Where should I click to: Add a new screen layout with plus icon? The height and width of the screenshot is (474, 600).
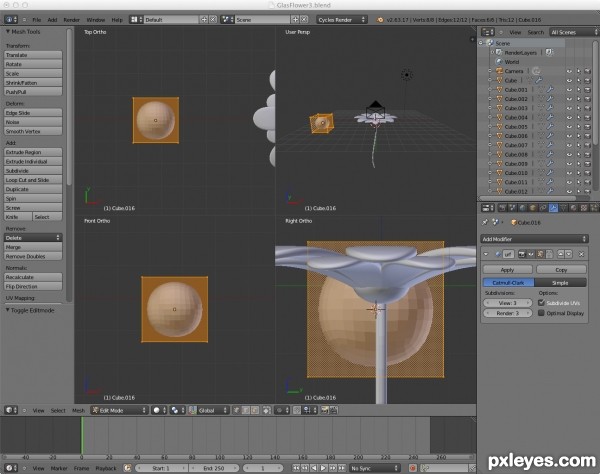coord(204,20)
